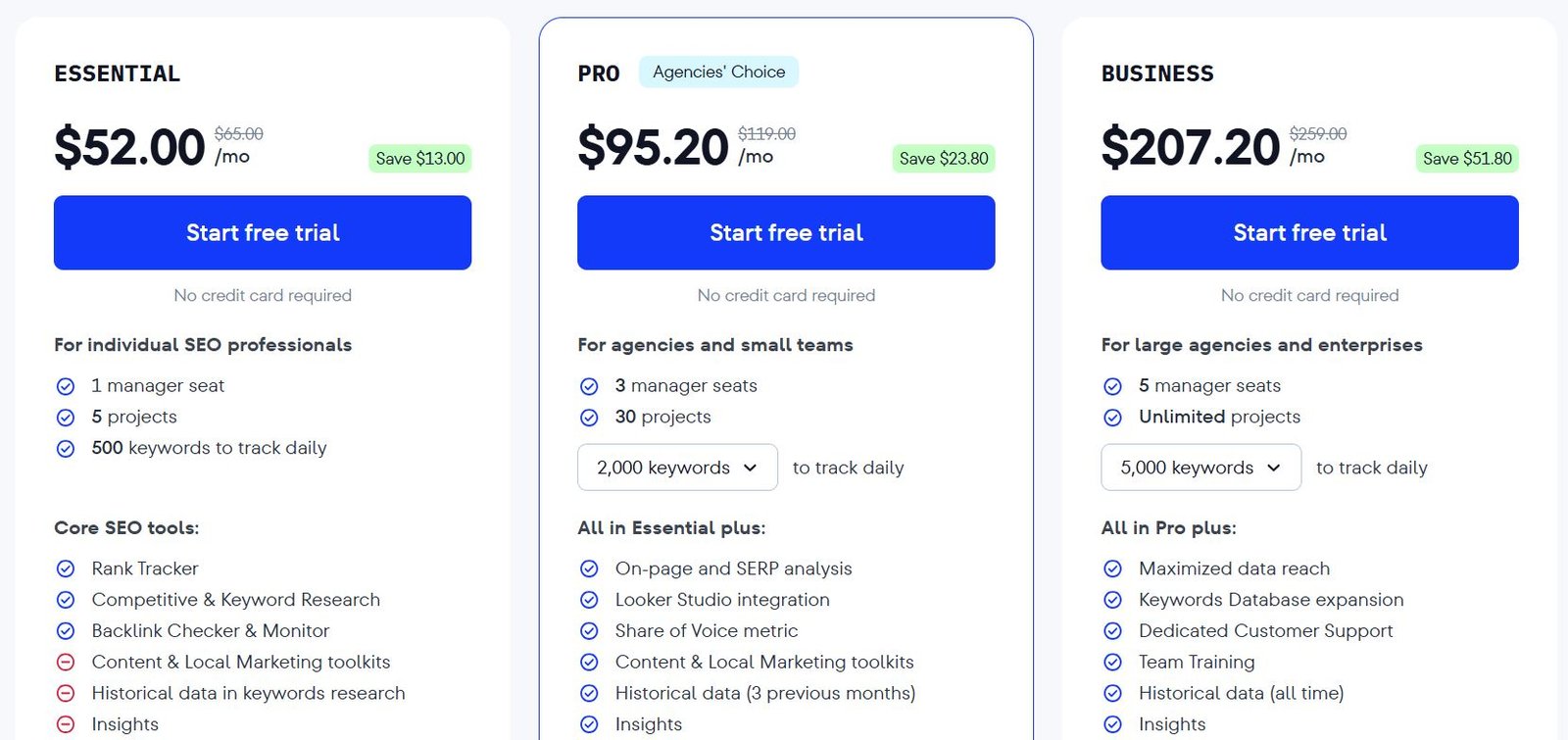Click the checkmark icon beside Rank Tracker

point(66,568)
